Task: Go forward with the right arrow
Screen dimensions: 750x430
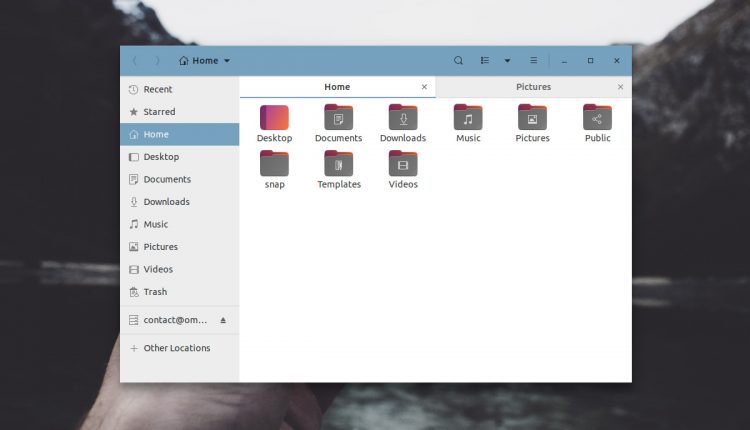Action: [157, 61]
